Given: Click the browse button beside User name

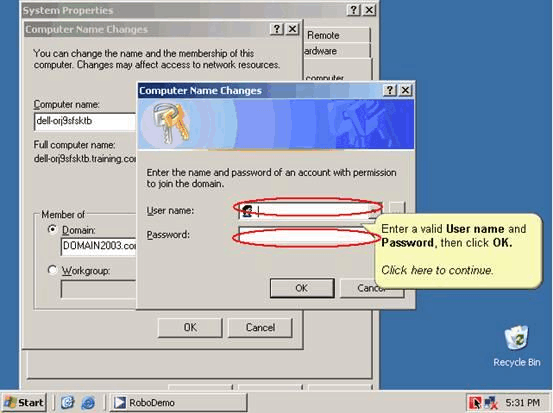Looking at the screenshot, I should tap(397, 208).
